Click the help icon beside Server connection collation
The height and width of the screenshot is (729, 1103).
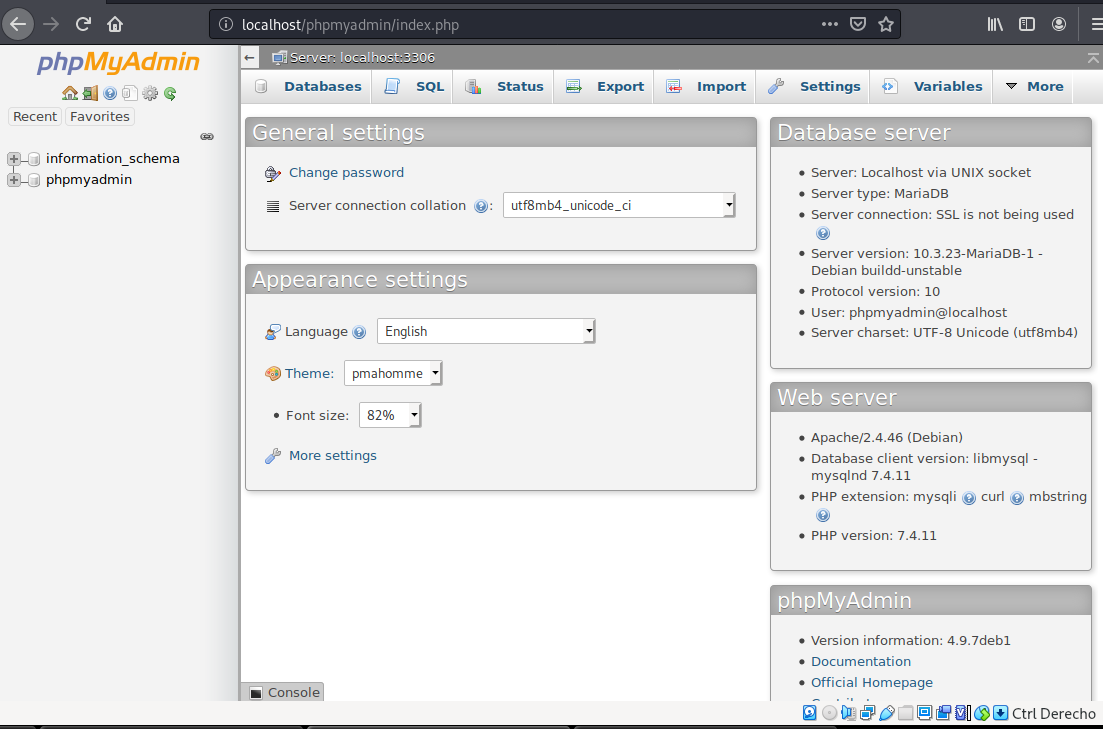483,205
